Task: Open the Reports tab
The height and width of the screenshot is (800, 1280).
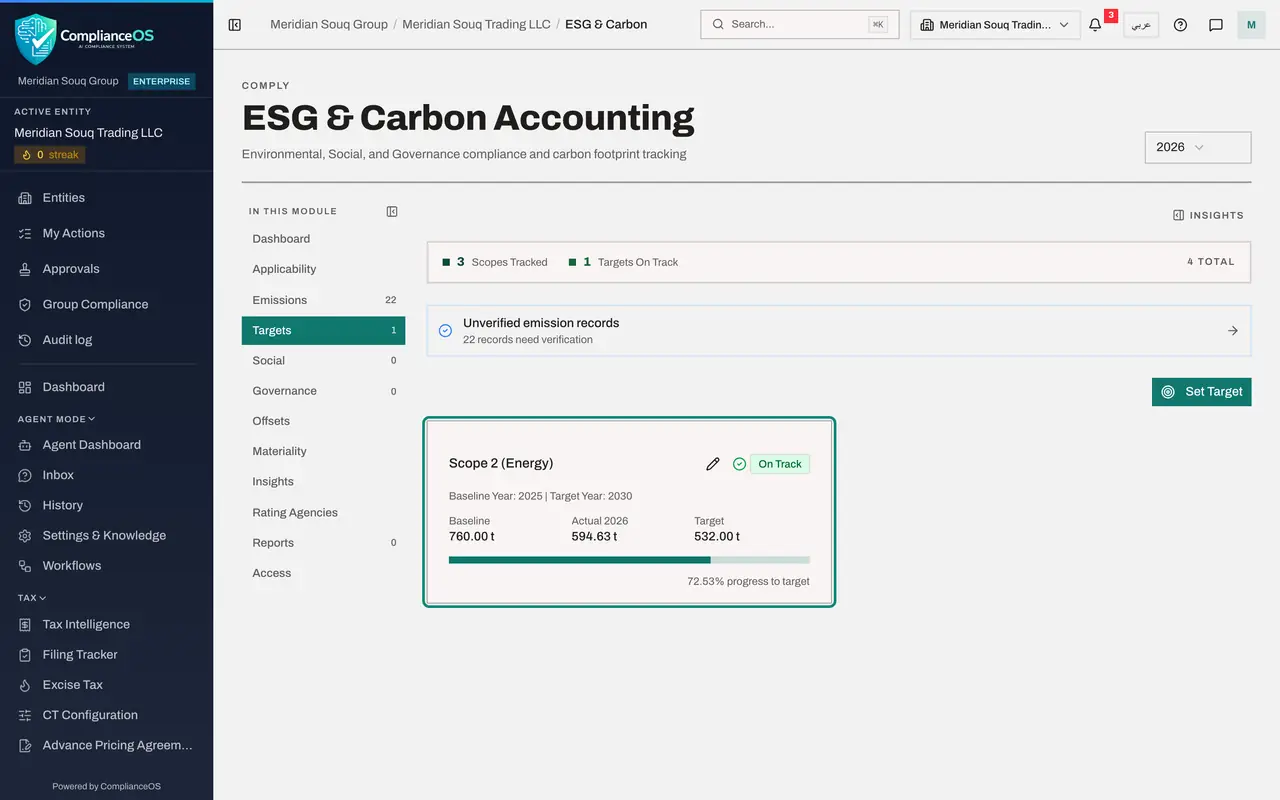Action: [x=323, y=543]
